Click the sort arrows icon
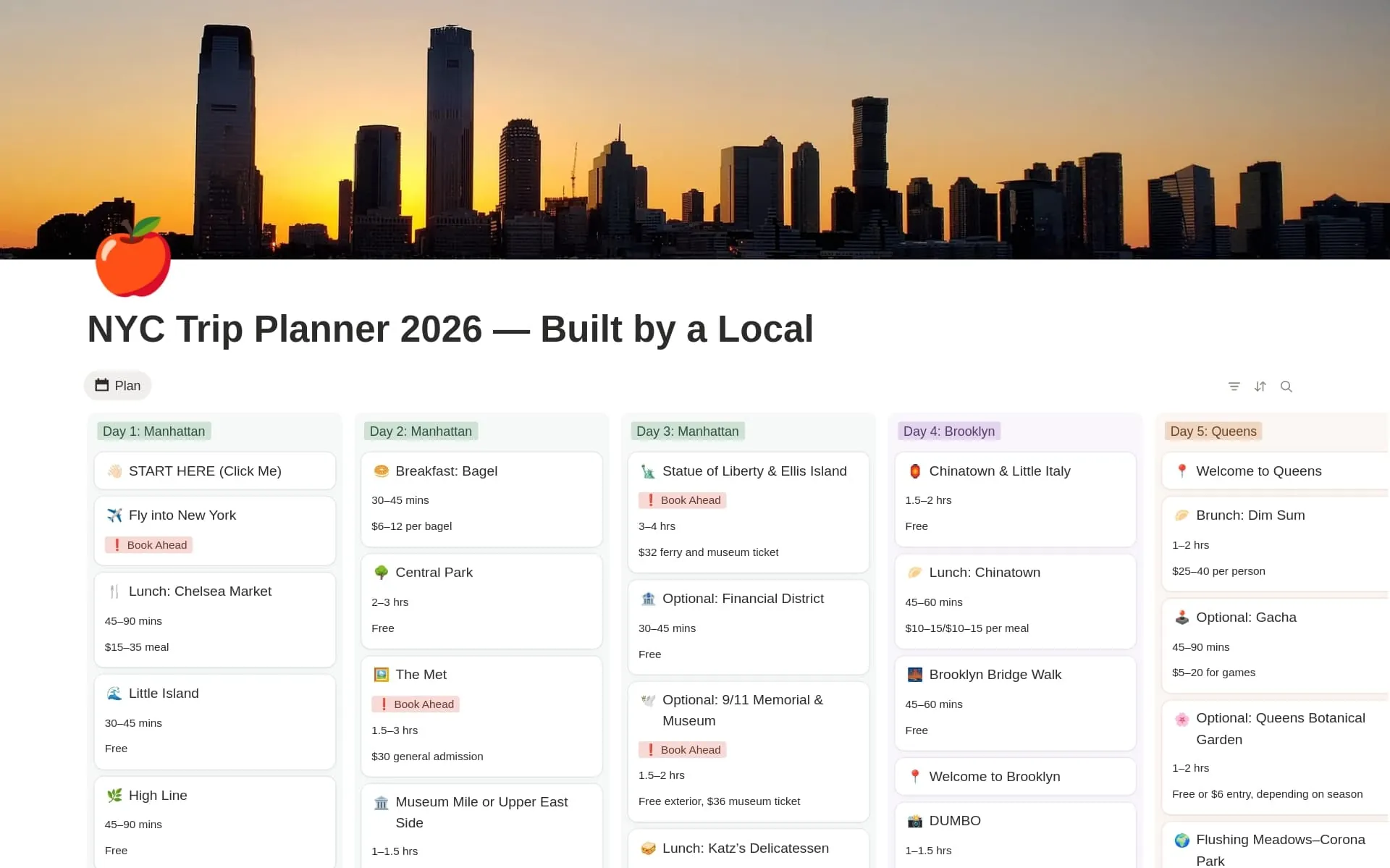 click(x=1260, y=387)
